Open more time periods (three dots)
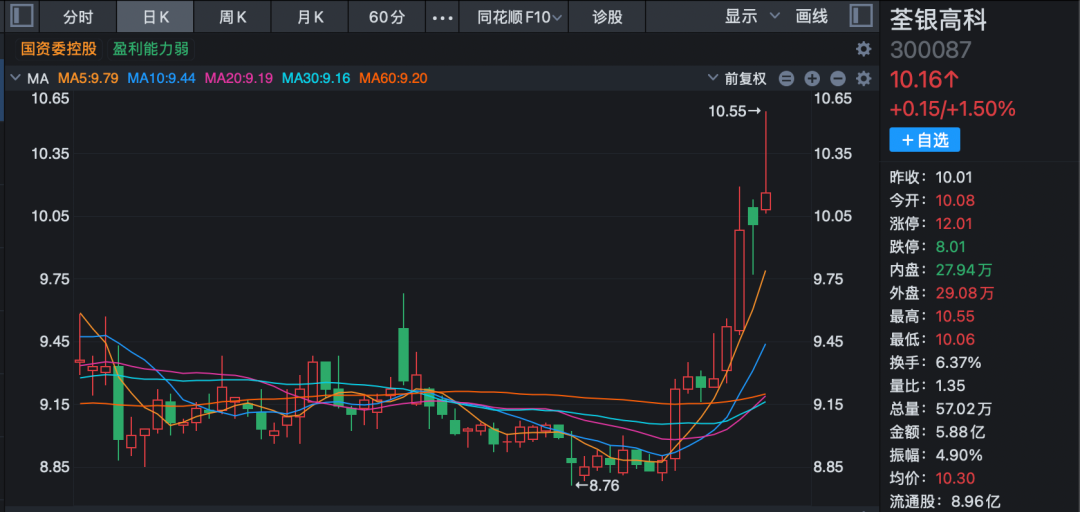The height and width of the screenshot is (512, 1080). tap(440, 17)
